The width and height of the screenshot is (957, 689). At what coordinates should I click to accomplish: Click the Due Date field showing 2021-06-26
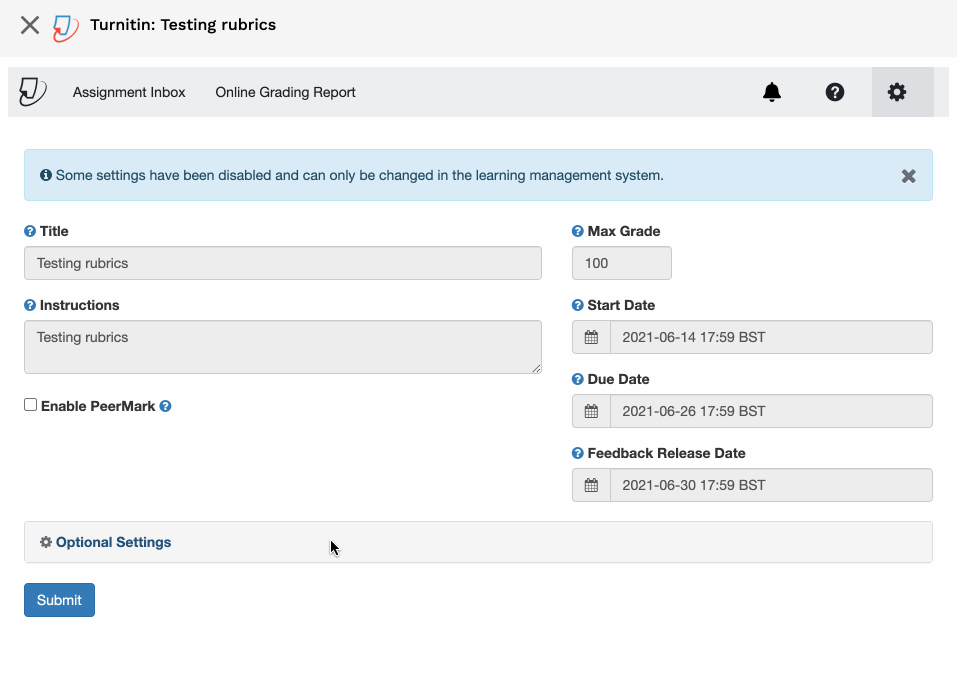point(771,411)
